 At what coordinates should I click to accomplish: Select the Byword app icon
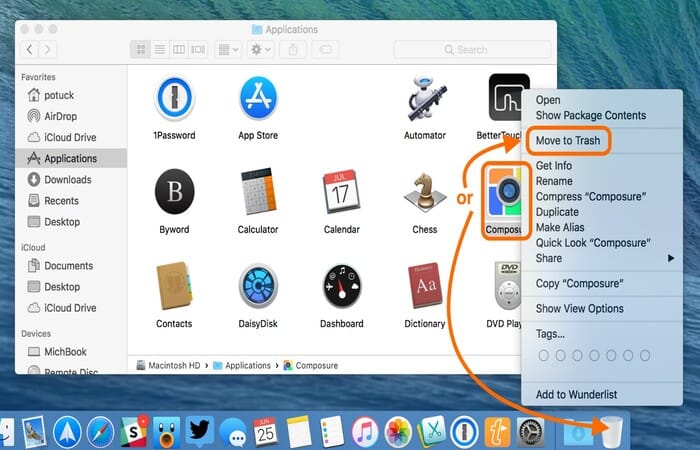pyautogui.click(x=174, y=192)
